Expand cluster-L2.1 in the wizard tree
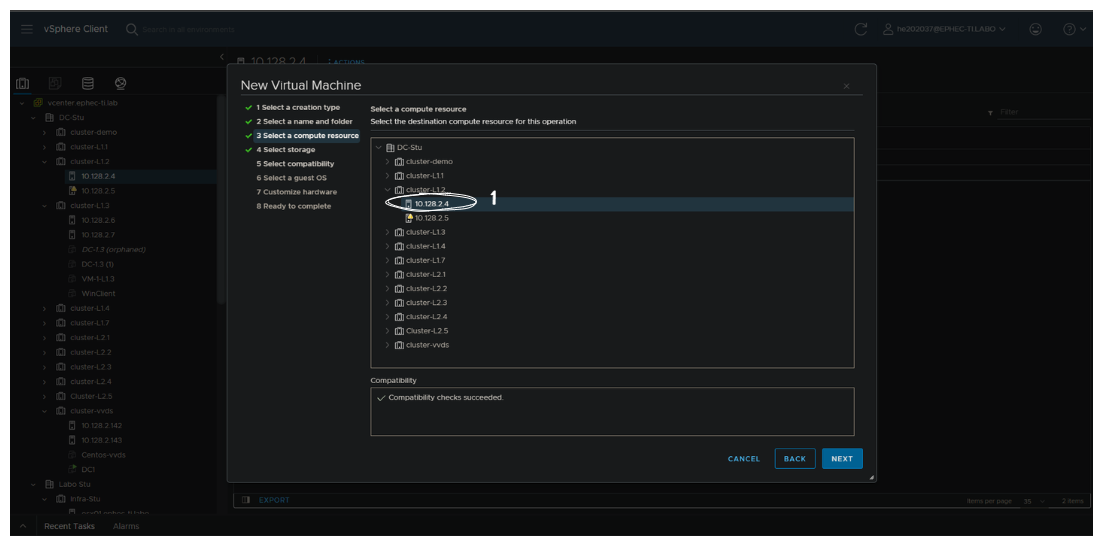 [x=387, y=274]
